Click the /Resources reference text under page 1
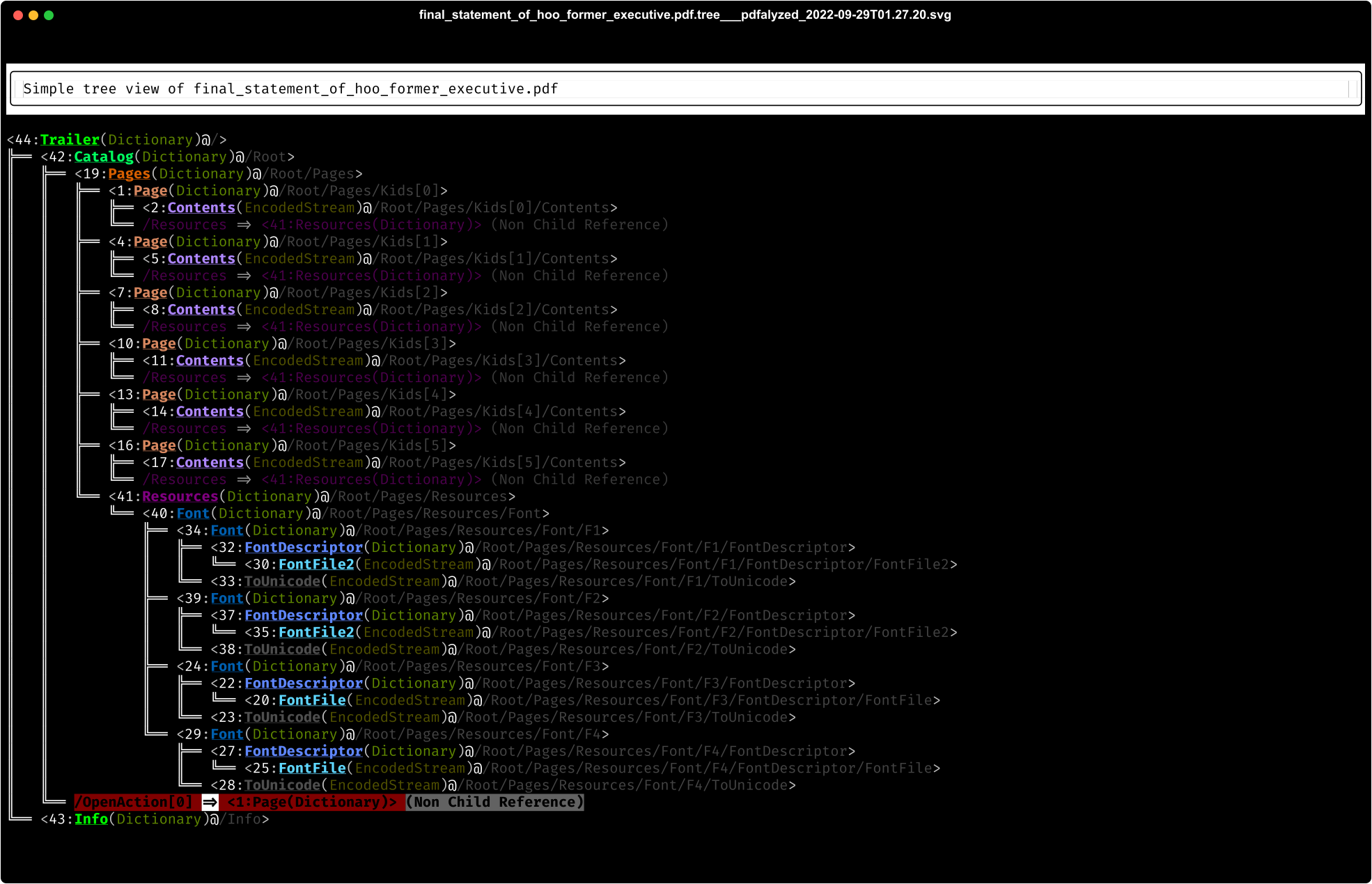 185,225
